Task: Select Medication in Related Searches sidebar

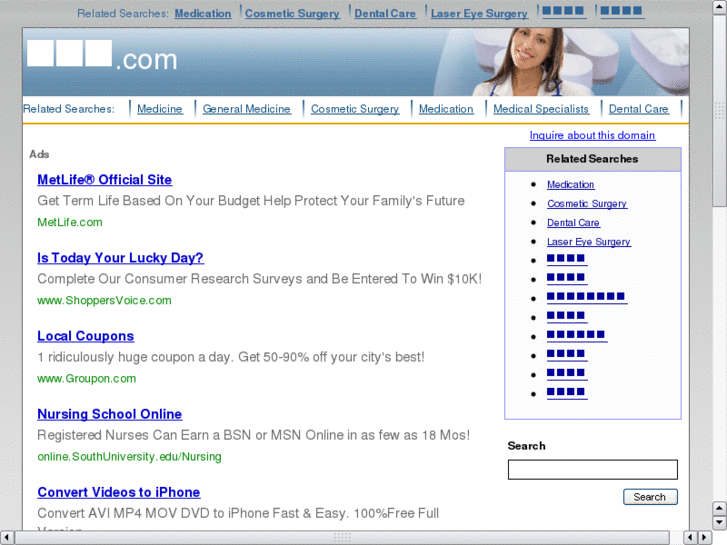Action: (570, 185)
